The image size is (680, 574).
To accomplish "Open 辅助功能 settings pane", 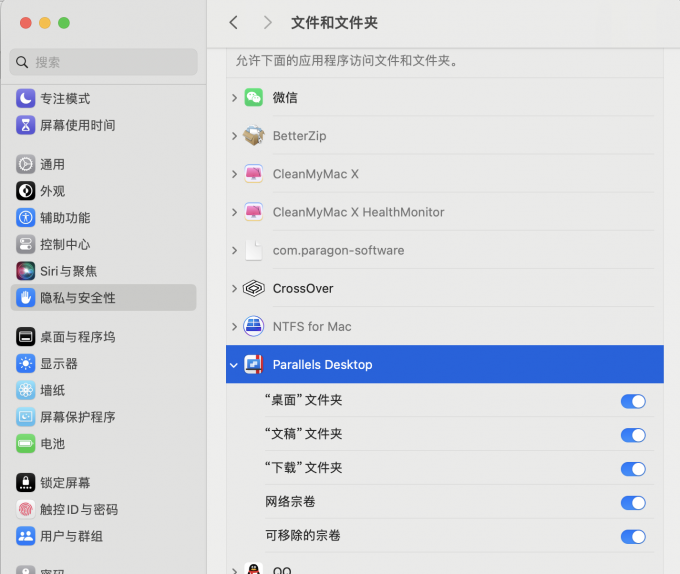I will pyautogui.click(x=103, y=218).
